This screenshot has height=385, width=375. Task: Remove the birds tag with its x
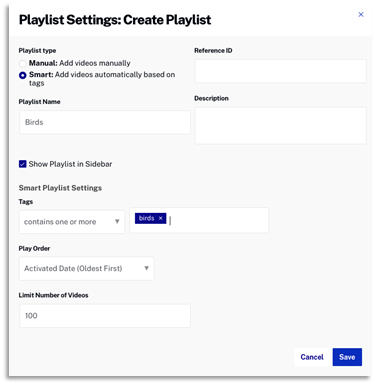coord(161,218)
